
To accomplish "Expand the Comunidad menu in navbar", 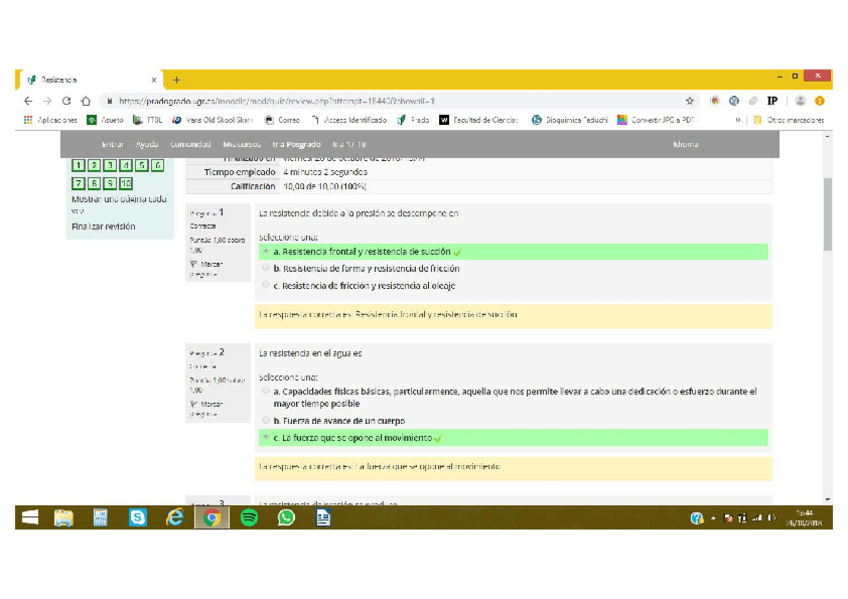I will pyautogui.click(x=190, y=145).
